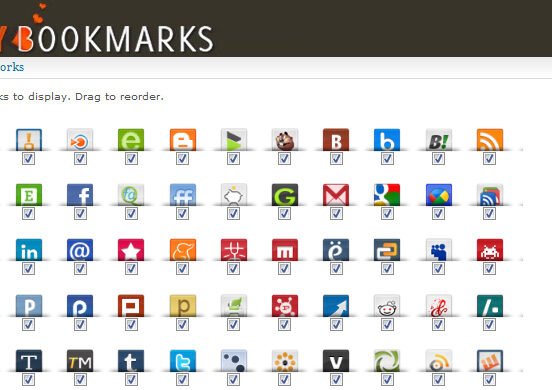Select the red outlined P icon

coord(131,306)
